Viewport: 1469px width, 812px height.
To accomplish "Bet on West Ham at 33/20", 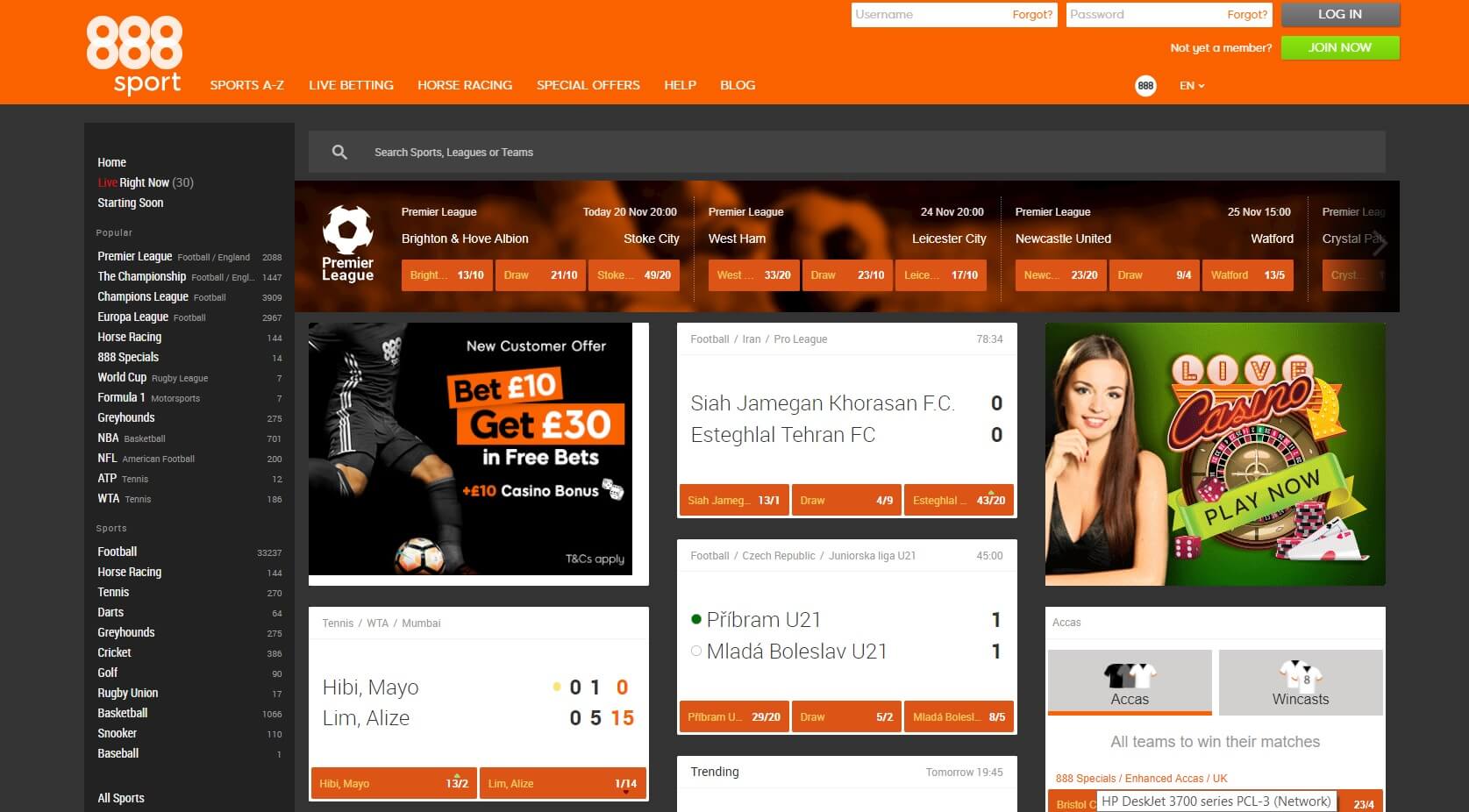I will (754, 275).
